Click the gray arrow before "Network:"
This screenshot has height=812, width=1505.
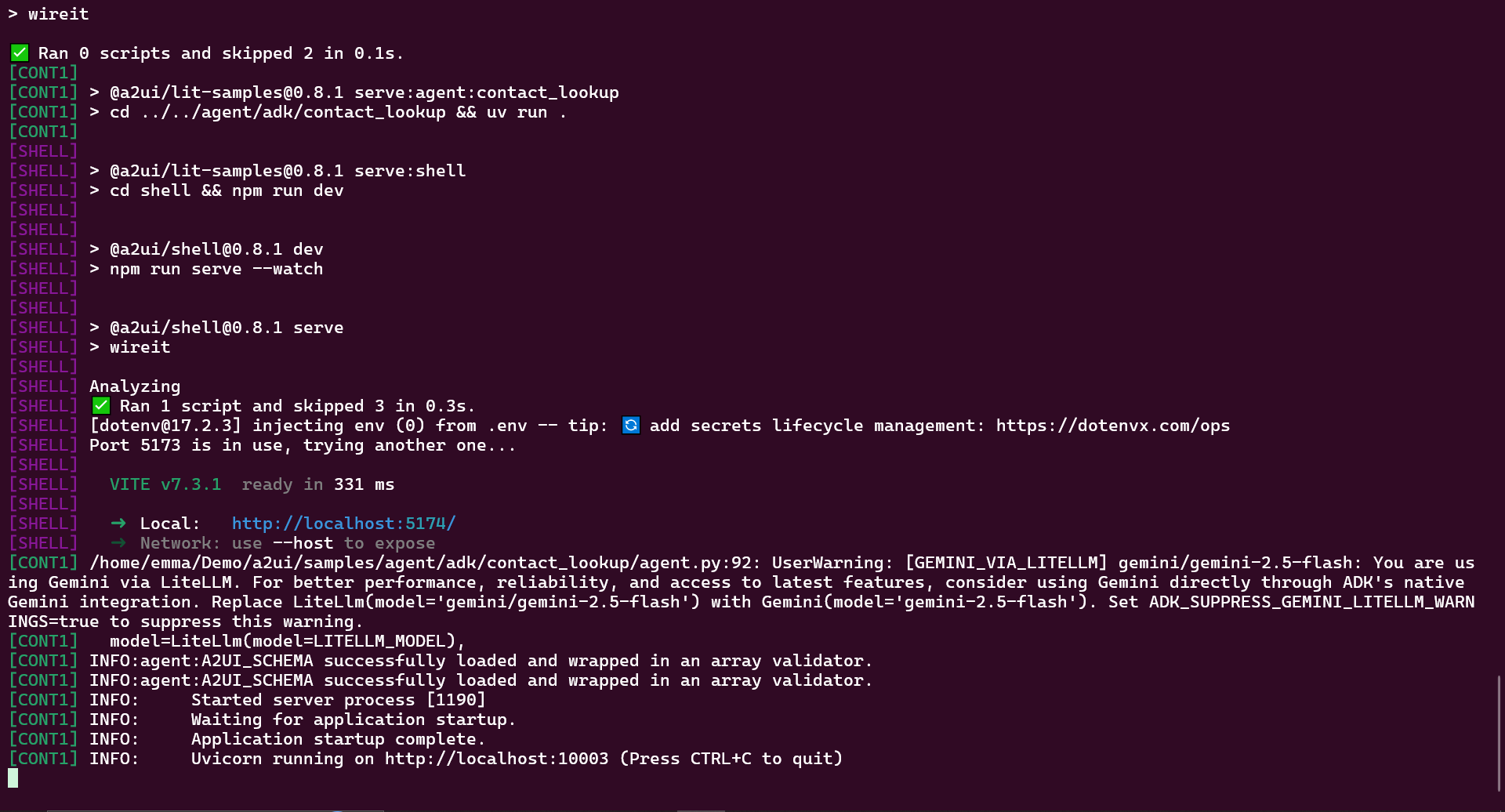[118, 542]
